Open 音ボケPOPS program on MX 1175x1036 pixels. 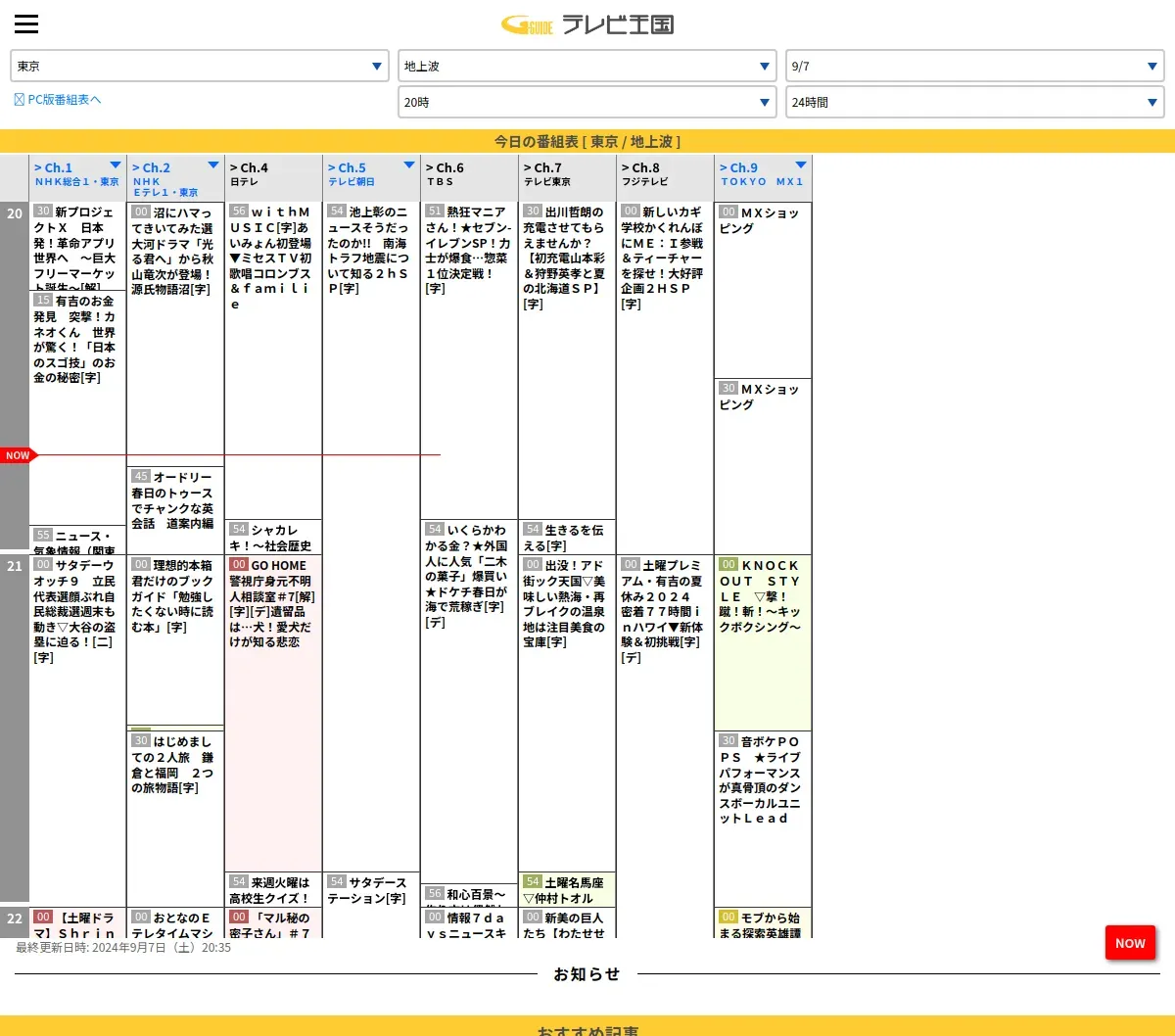763,819
